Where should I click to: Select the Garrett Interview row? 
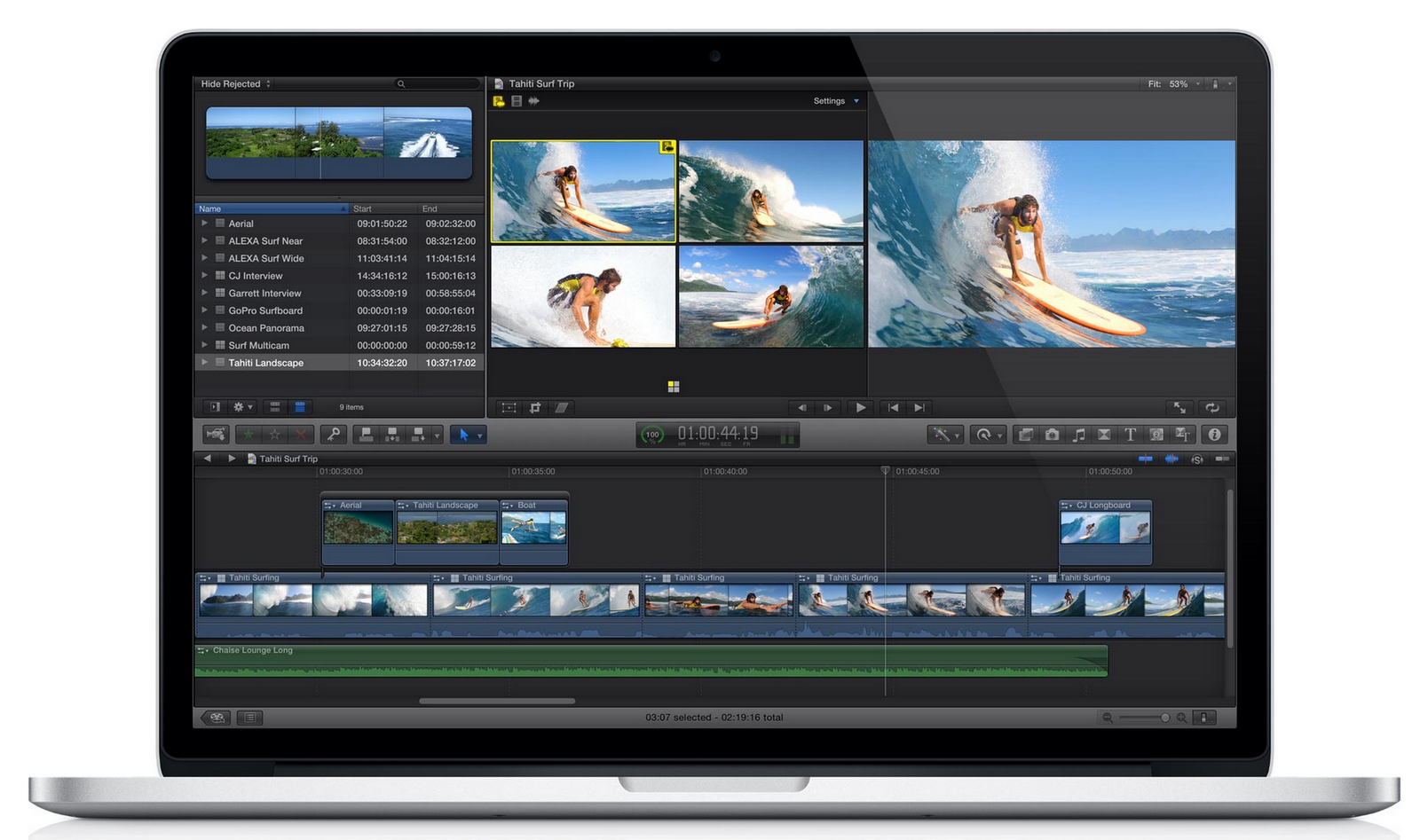click(x=339, y=294)
